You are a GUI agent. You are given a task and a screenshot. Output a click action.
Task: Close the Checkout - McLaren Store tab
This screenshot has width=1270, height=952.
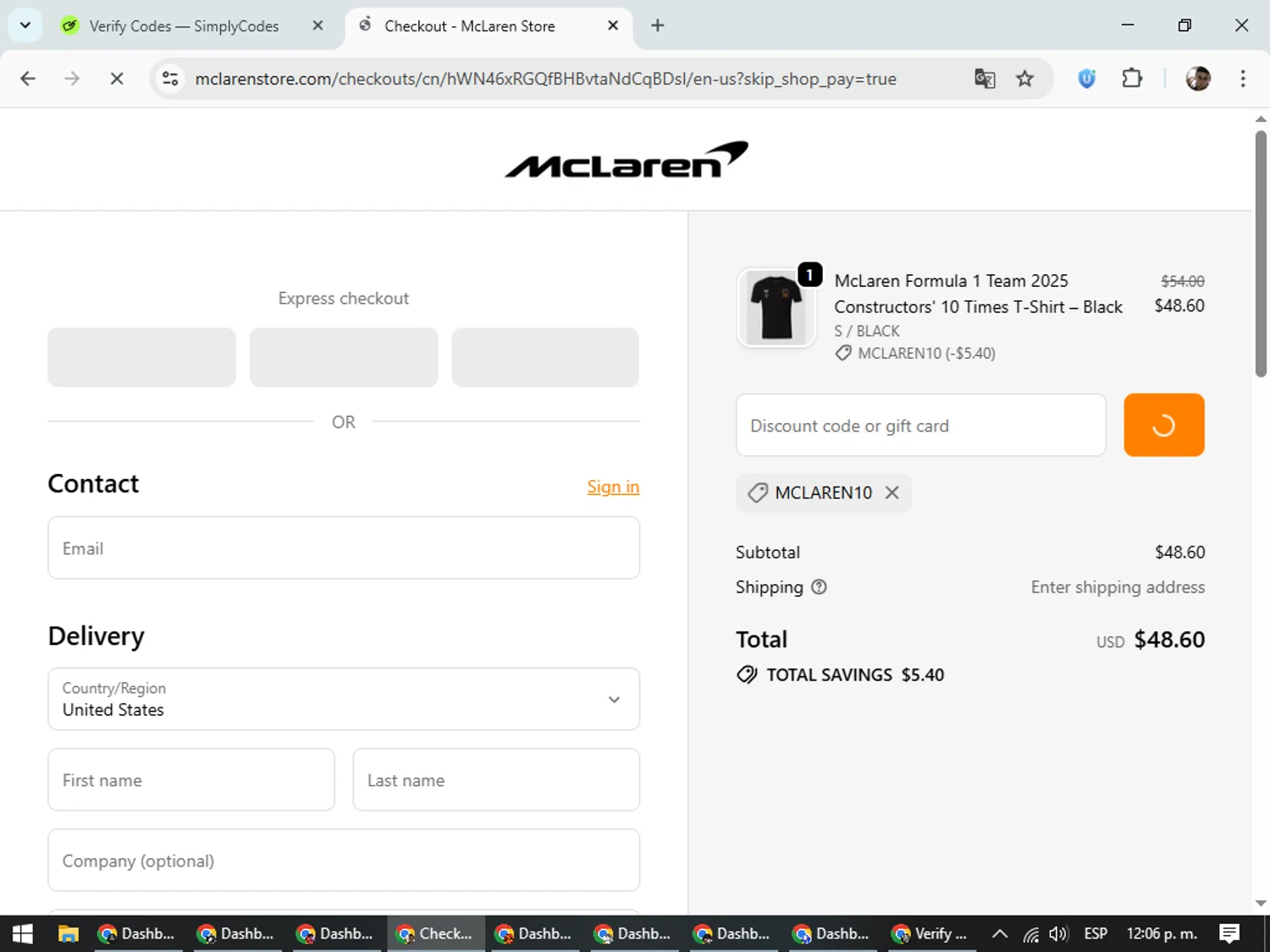[x=613, y=25]
